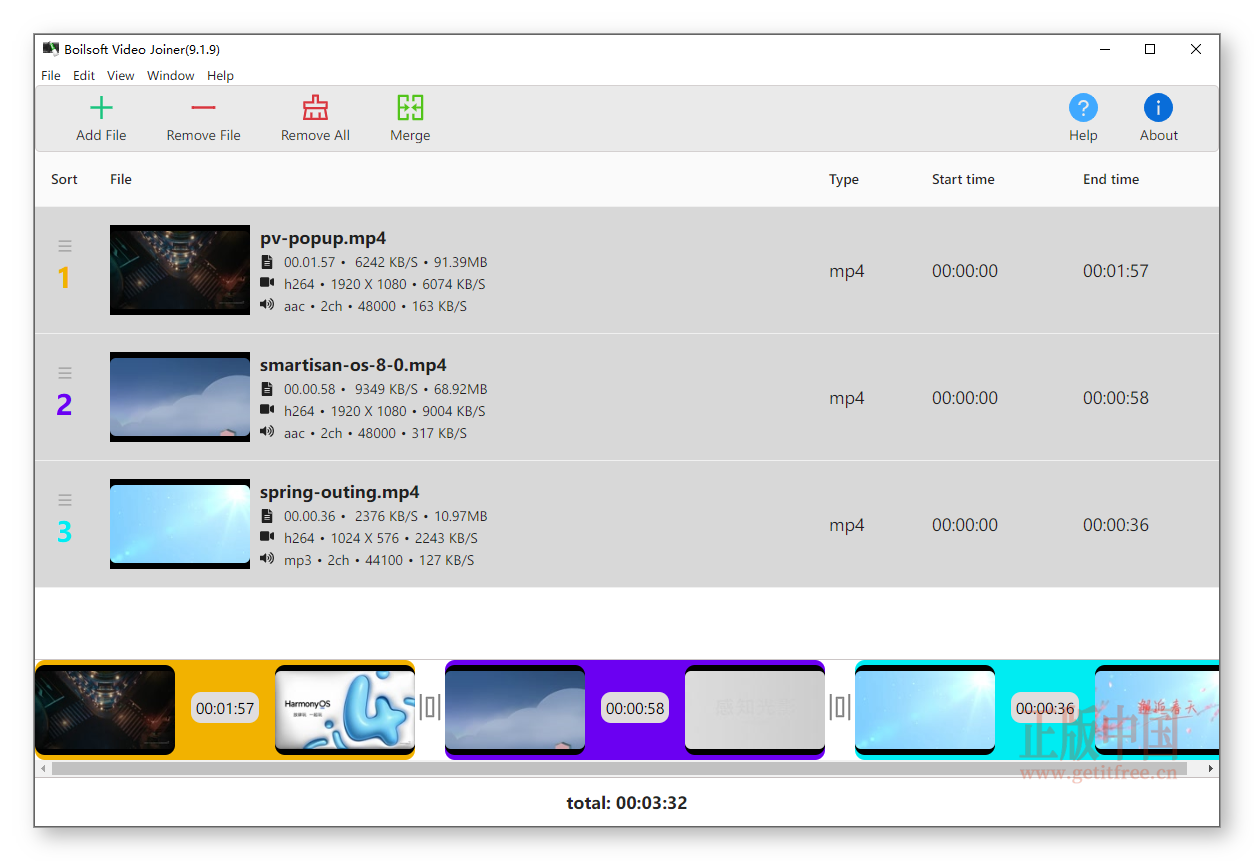Click the first frame in the yellow timeline clip
Image resolution: width=1254 pixels, height=861 pixels.
(105, 710)
